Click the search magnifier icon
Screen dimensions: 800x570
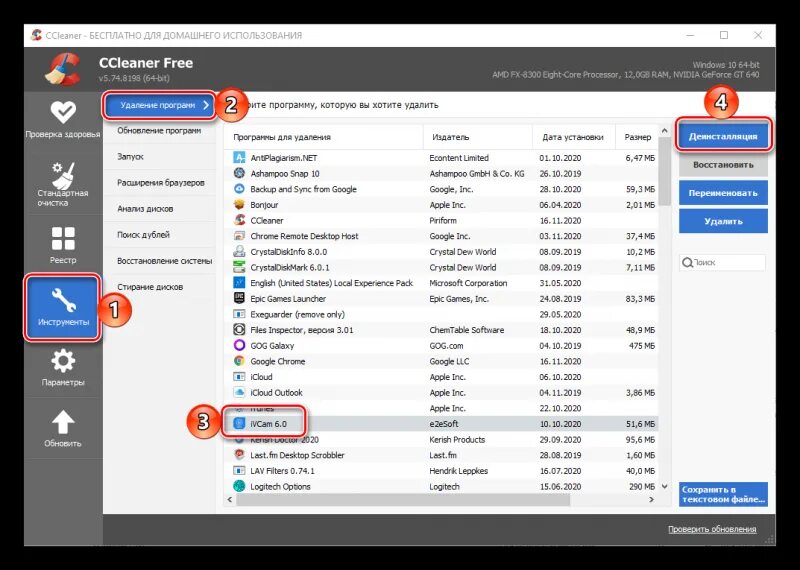point(687,262)
